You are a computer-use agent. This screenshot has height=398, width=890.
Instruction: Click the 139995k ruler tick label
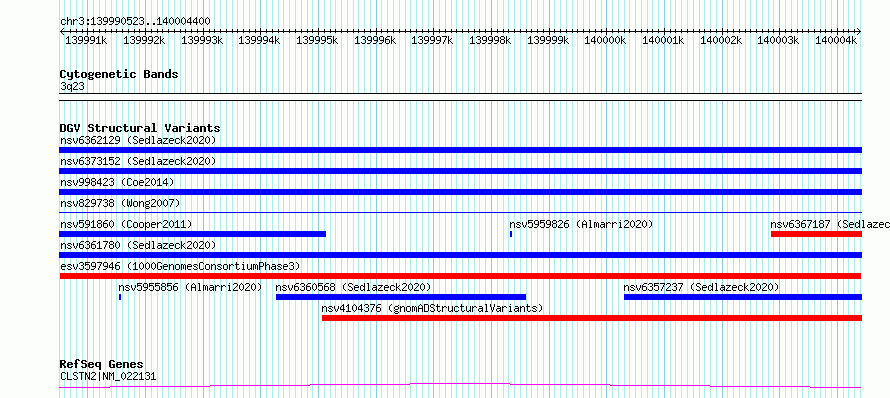(317, 40)
